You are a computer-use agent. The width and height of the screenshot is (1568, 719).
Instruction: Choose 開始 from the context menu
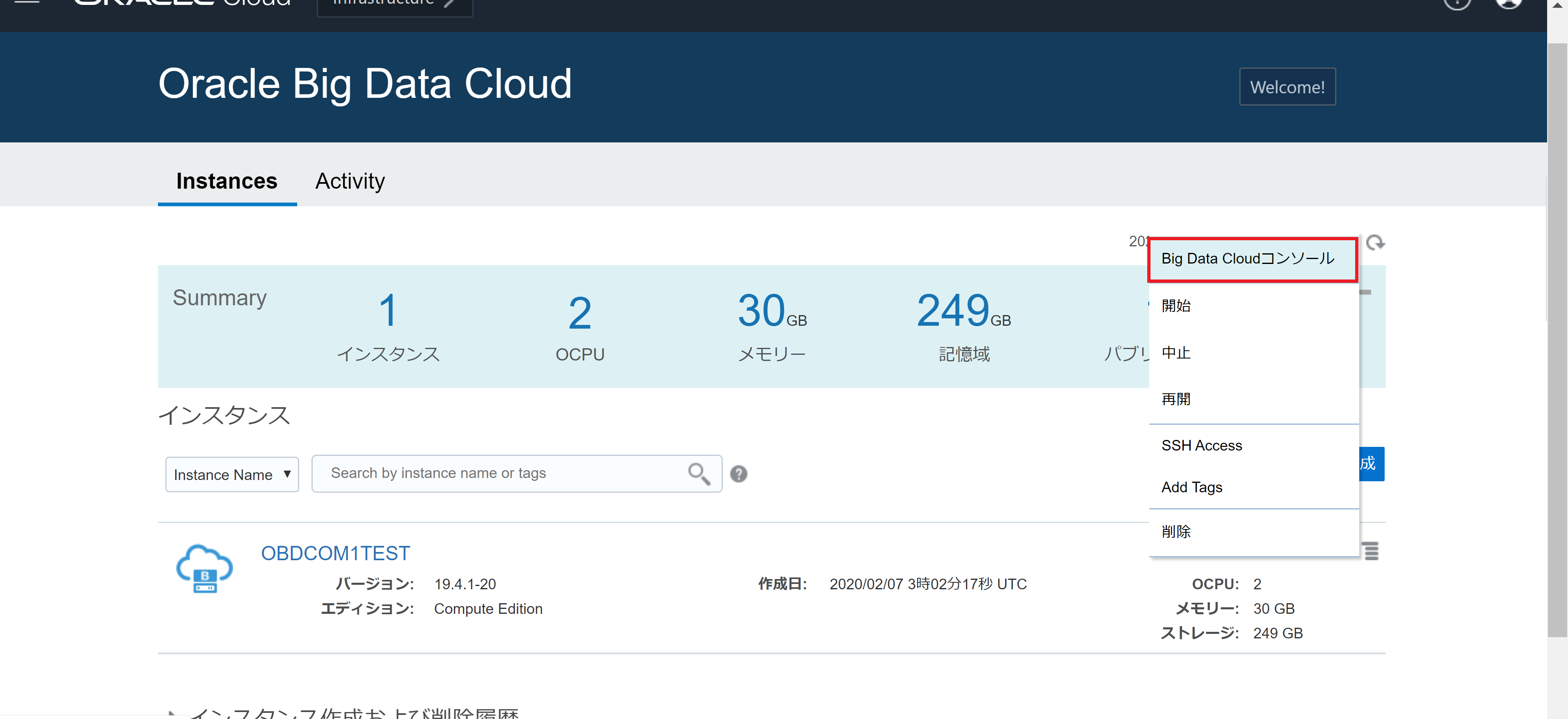click(x=1175, y=306)
